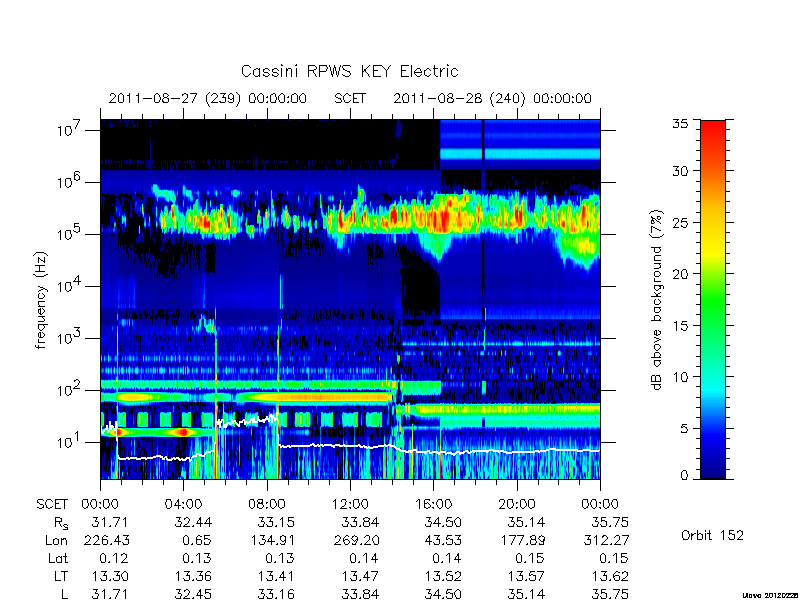Click the 'Orbit 152' label

pyautogui.click(x=712, y=535)
